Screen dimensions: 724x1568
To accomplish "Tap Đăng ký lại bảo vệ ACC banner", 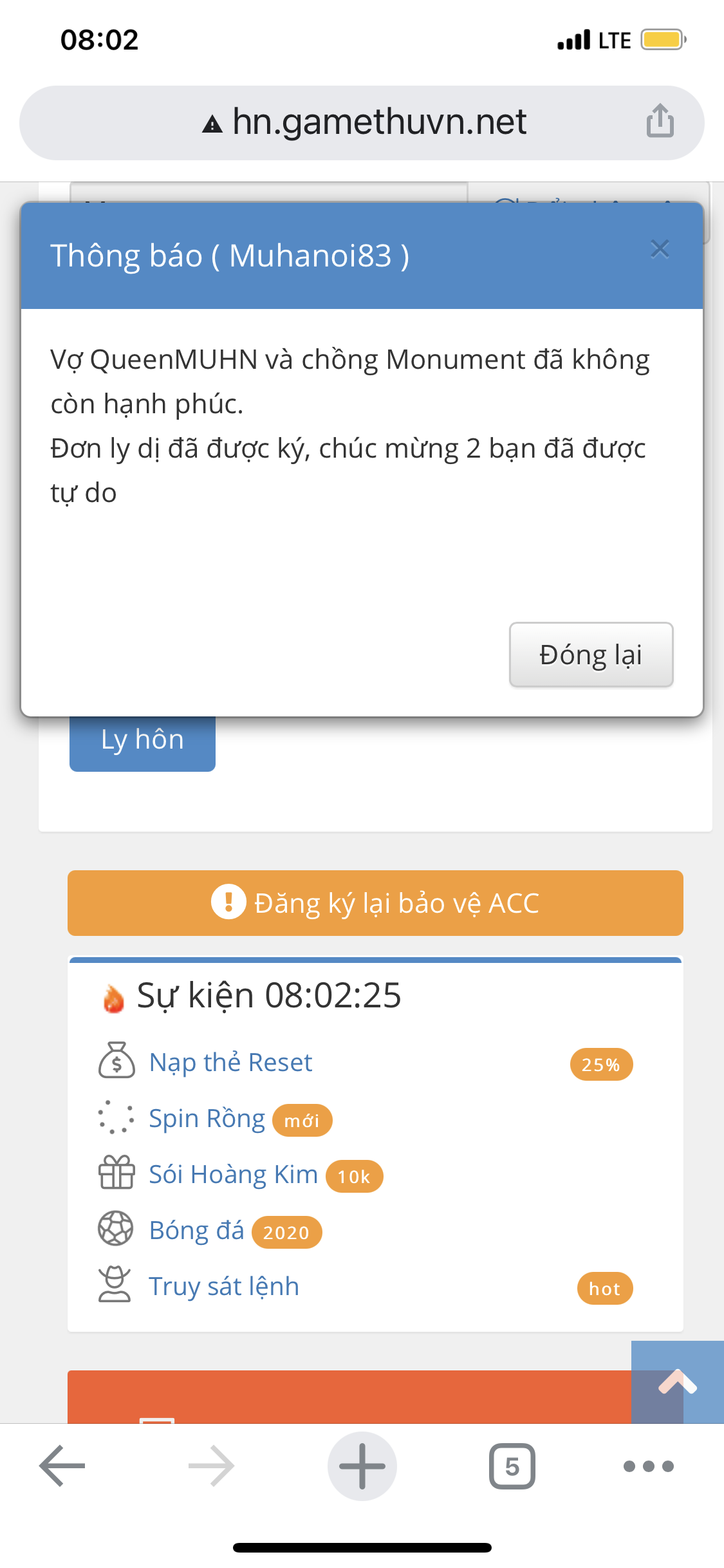I will (x=375, y=903).
